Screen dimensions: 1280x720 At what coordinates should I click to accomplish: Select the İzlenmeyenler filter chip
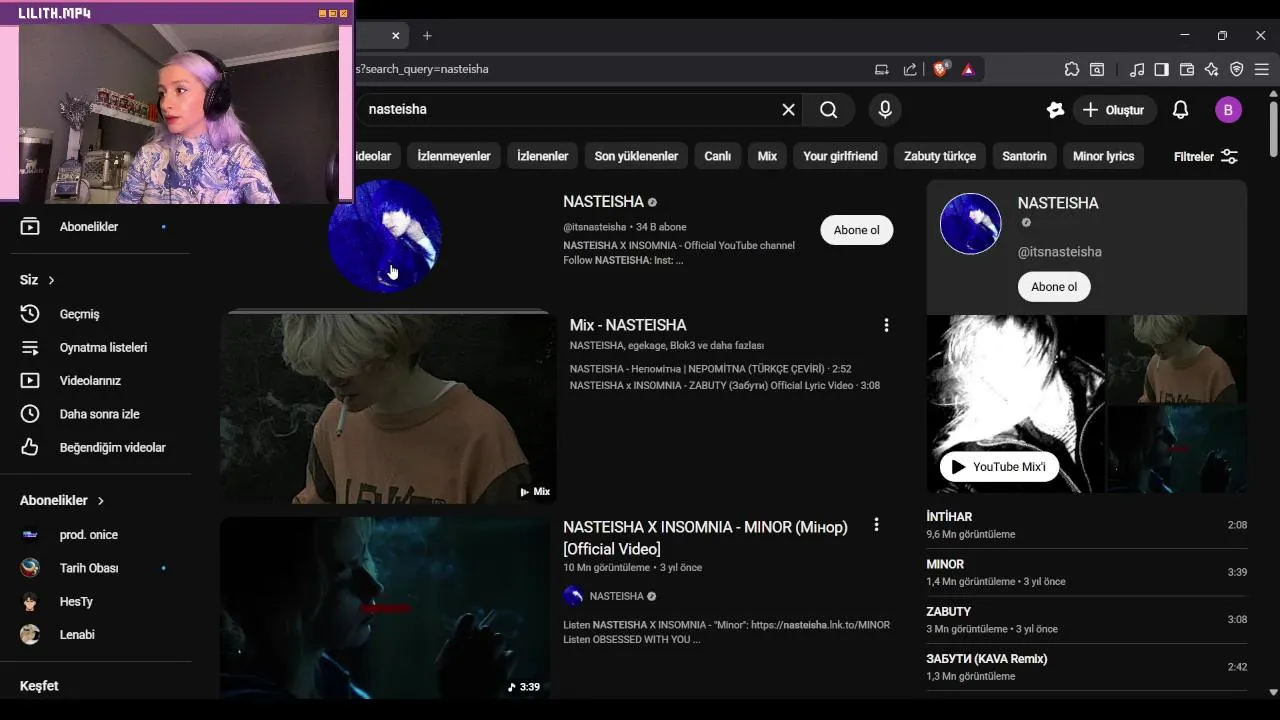454,156
